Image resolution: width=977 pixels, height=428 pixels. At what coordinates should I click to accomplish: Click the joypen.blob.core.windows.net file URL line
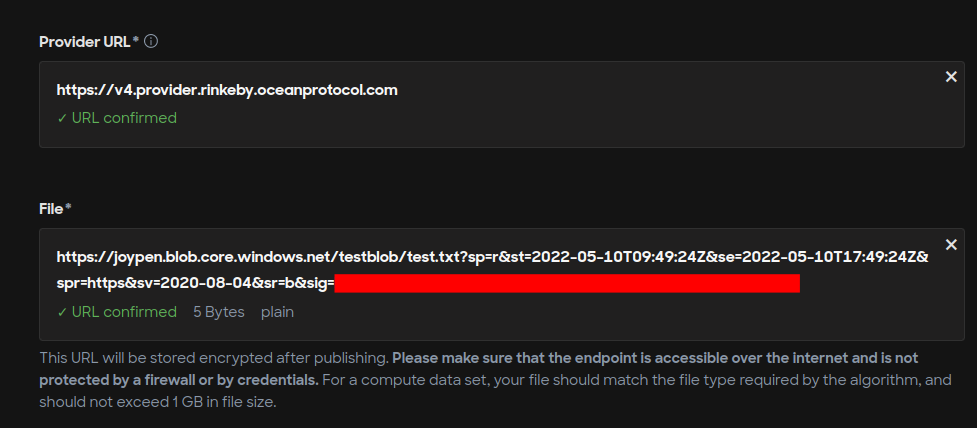(x=492, y=257)
